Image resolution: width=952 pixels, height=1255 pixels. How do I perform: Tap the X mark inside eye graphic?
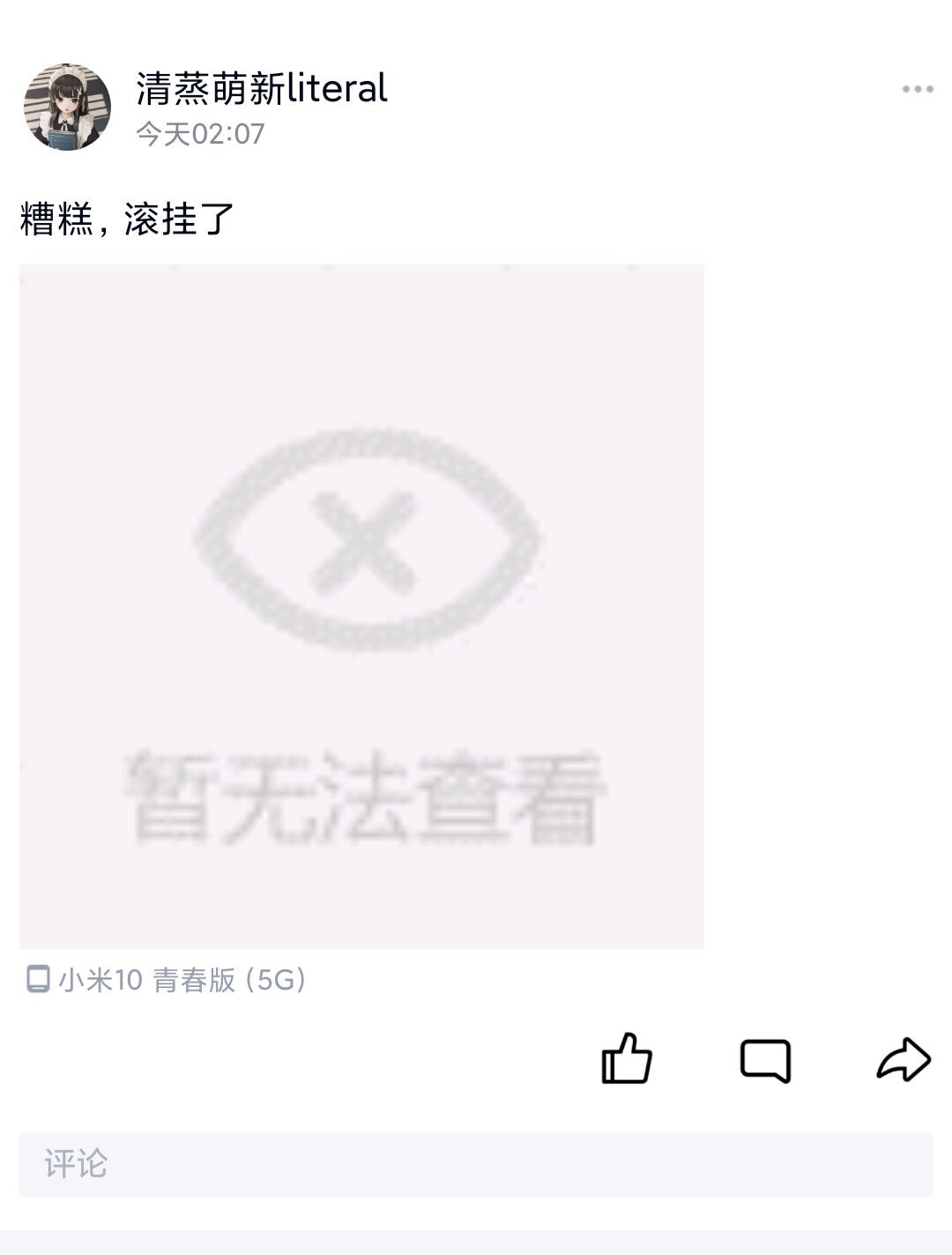(364, 541)
